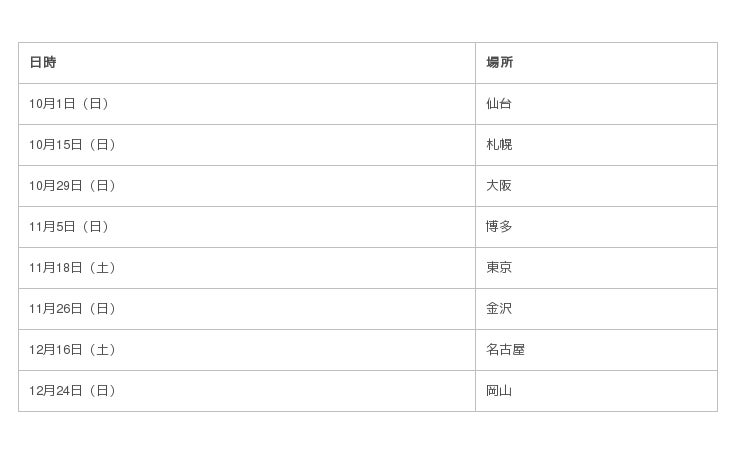Select the 11月26日(日) date cell

73,309
